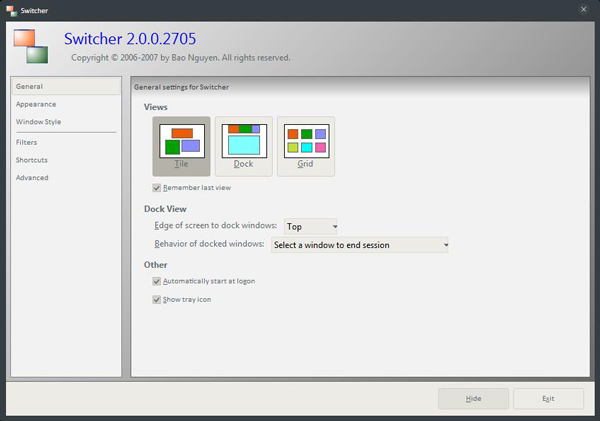
Task: Click 'Behavior of docked windows' label
Action: click(209, 244)
